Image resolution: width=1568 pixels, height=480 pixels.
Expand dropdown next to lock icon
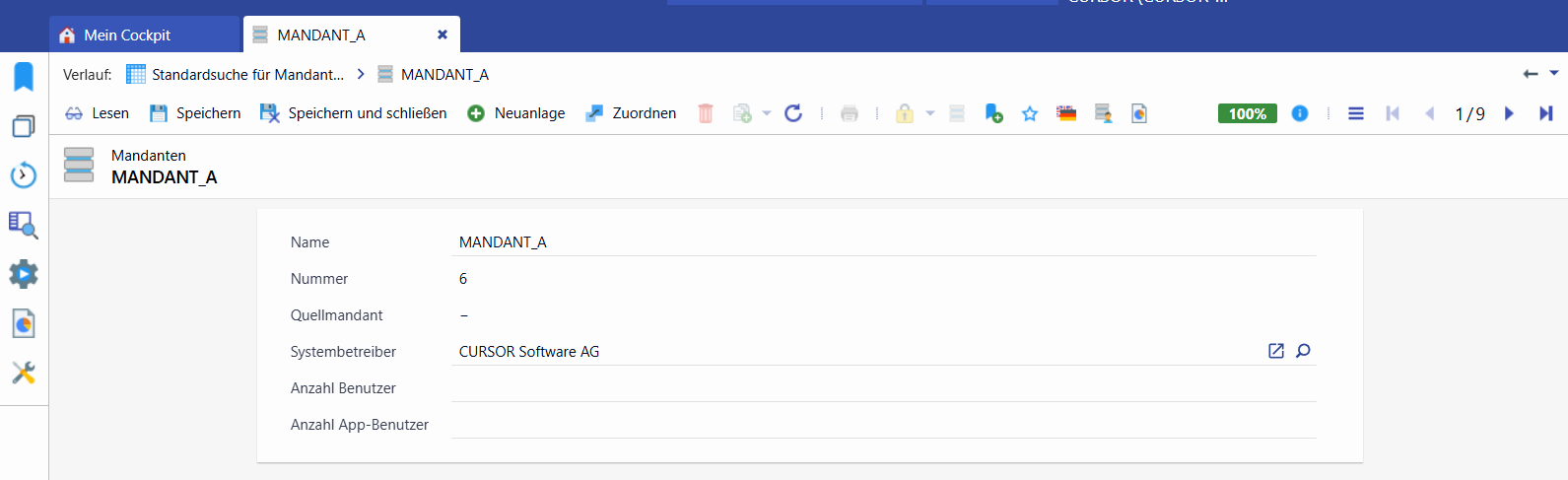pyautogui.click(x=929, y=113)
